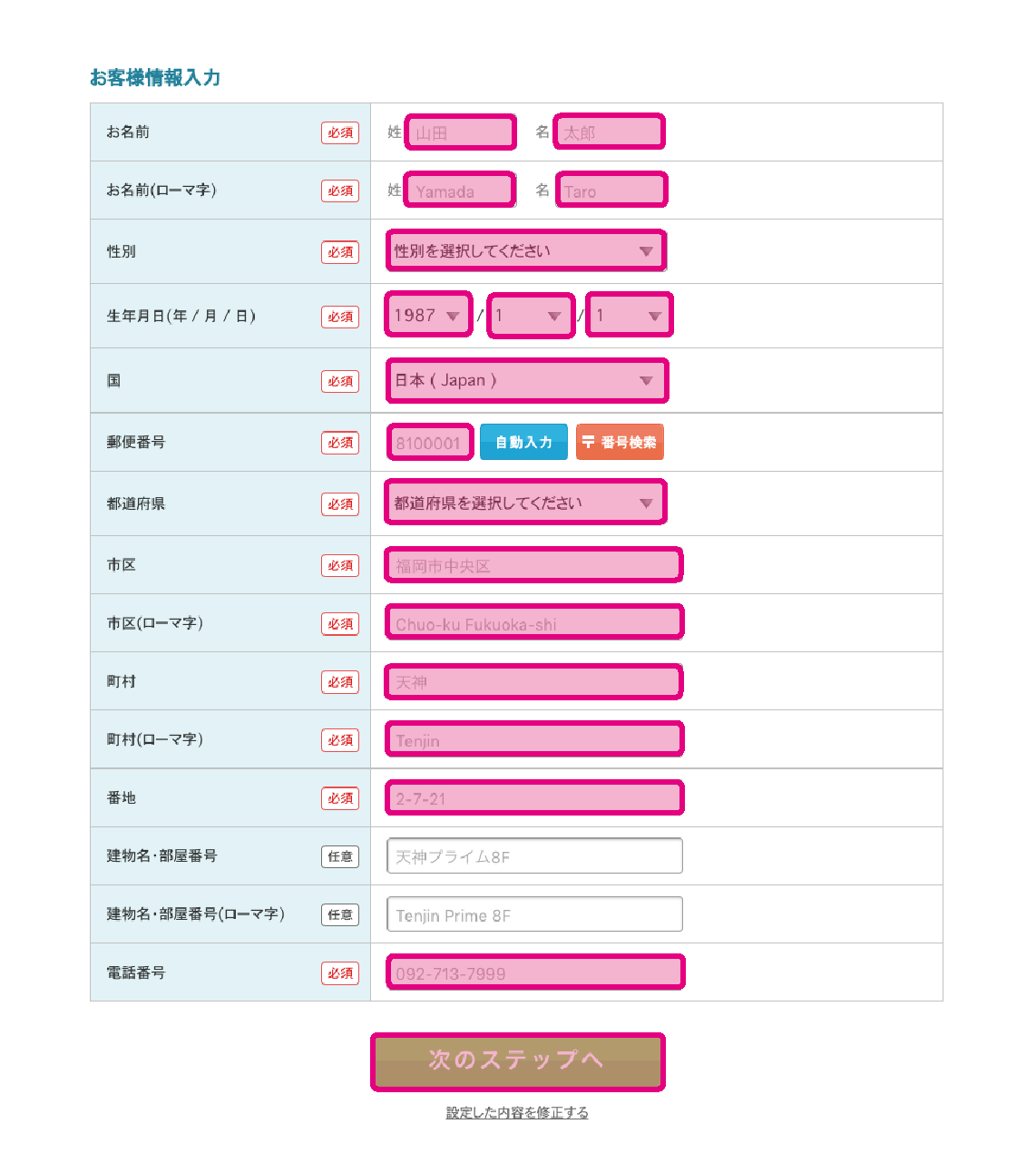1036x1153 pixels.
Task: Focus the 姓 field with placeholder 山田
Action: tap(461, 132)
